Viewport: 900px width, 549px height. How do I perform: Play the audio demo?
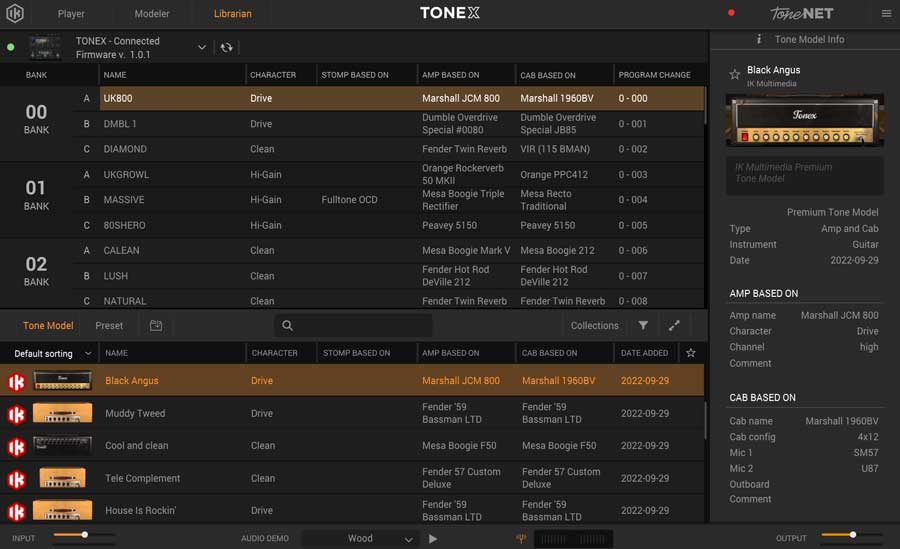tap(433, 539)
